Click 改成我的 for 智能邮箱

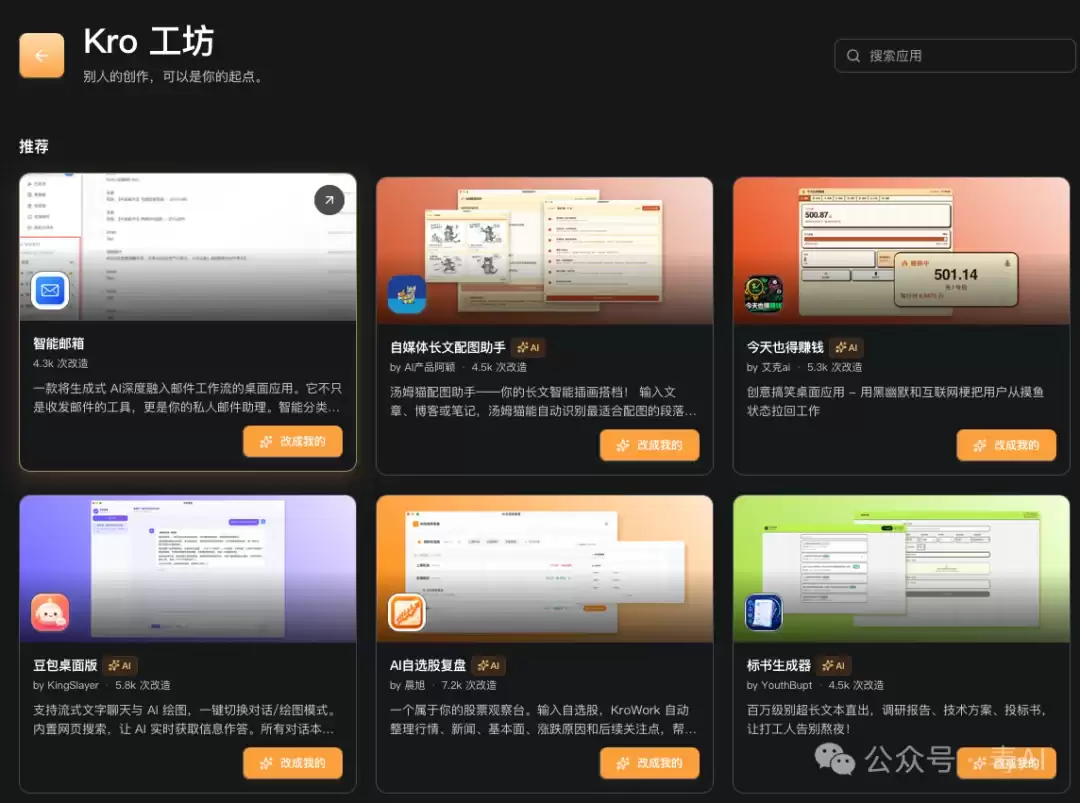tap(293, 441)
